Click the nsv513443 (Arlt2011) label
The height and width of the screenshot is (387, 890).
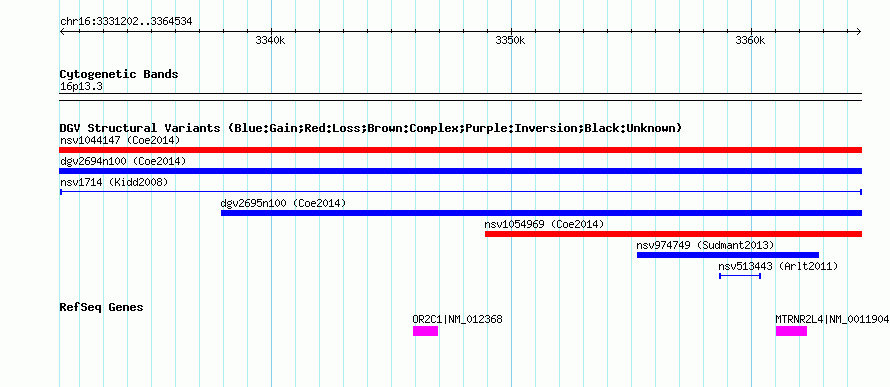tap(778, 266)
